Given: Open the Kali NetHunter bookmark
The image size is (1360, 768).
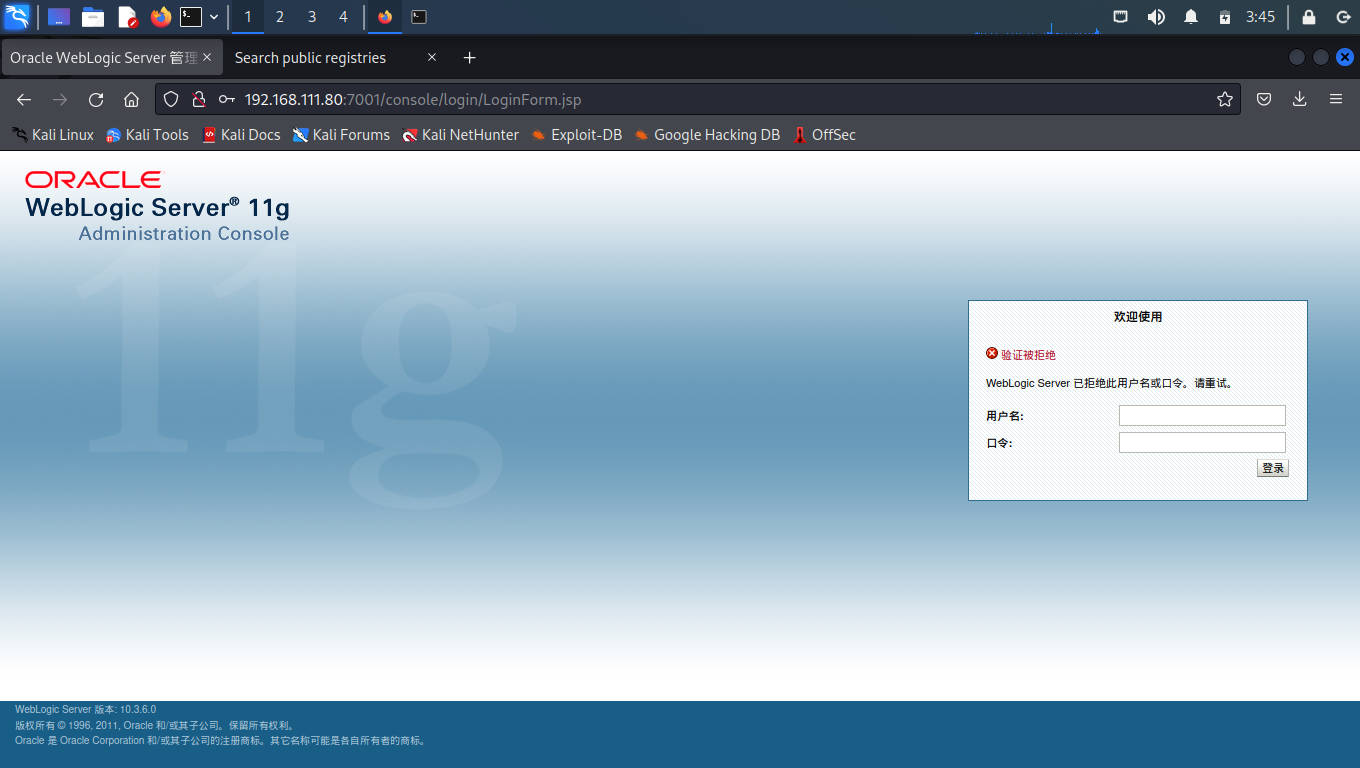Looking at the screenshot, I should point(461,135).
